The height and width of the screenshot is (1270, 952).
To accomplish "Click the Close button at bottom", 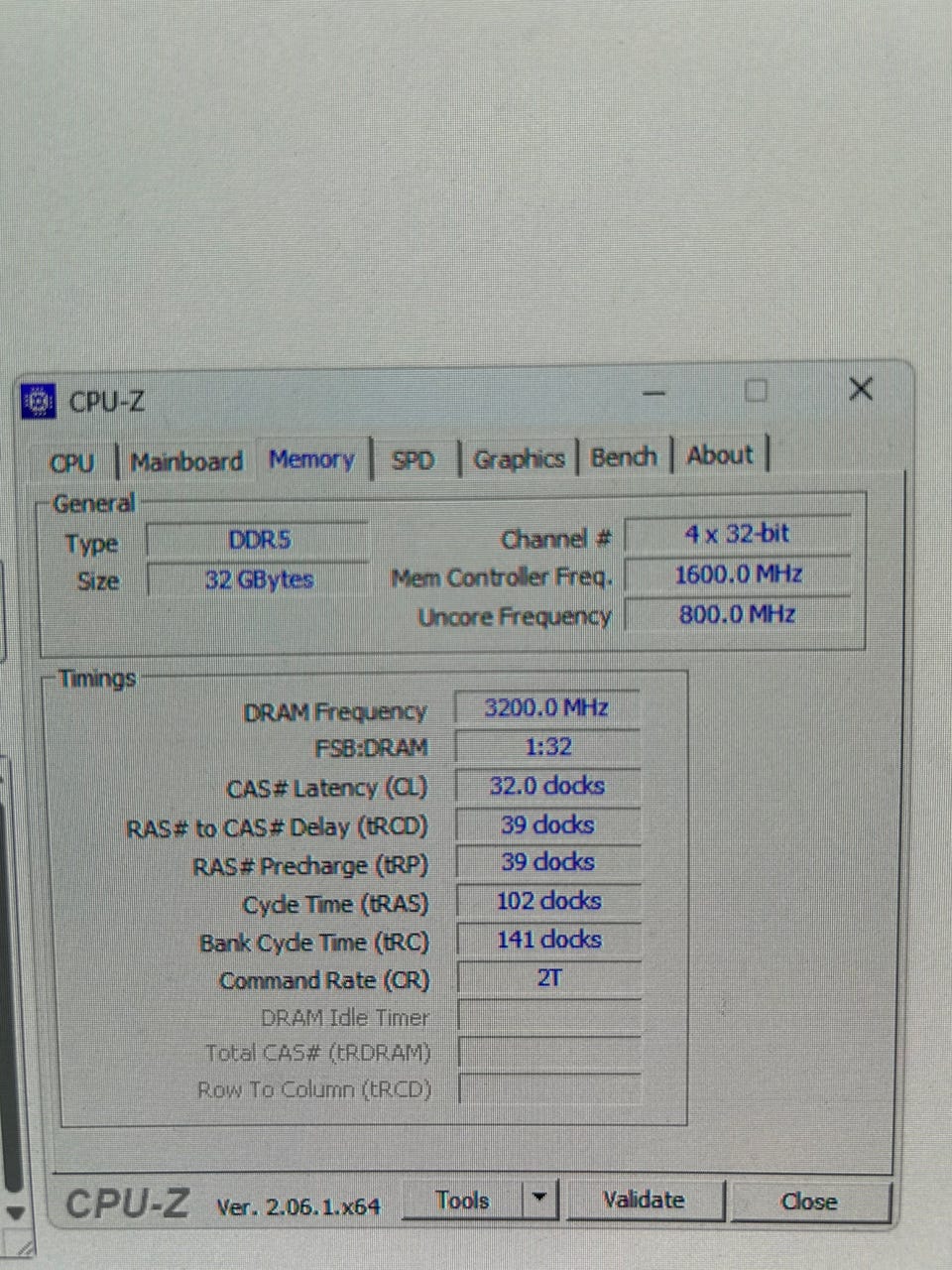I will [809, 1202].
